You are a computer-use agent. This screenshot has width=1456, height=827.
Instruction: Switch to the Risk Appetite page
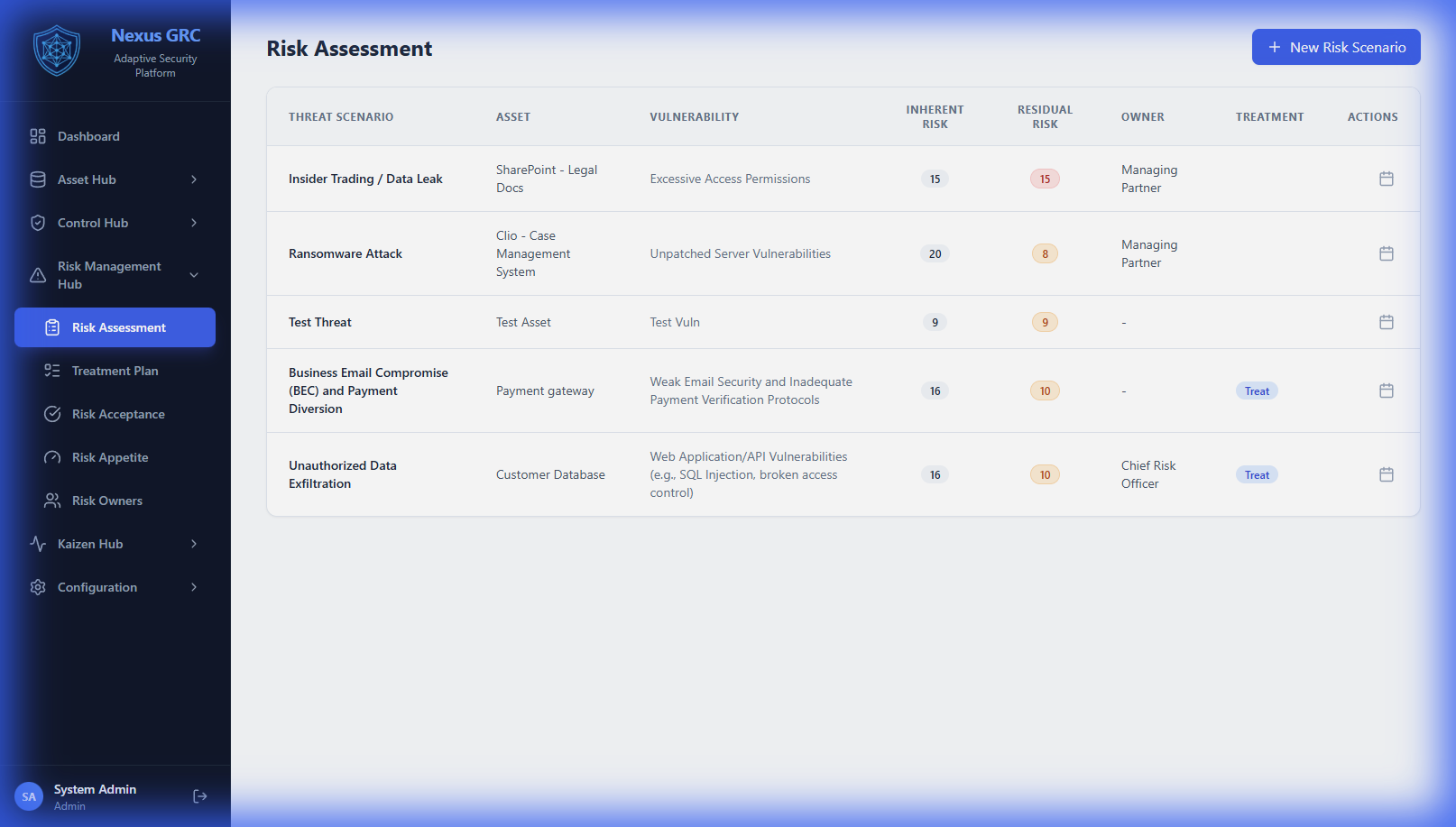pyautogui.click(x=108, y=457)
